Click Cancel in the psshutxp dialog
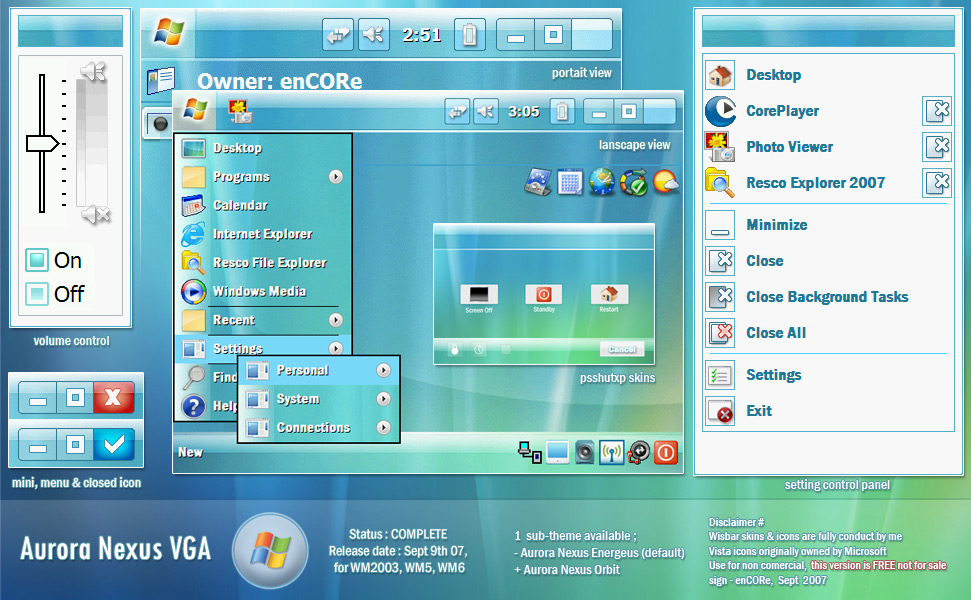This screenshot has width=971, height=600. 622,349
